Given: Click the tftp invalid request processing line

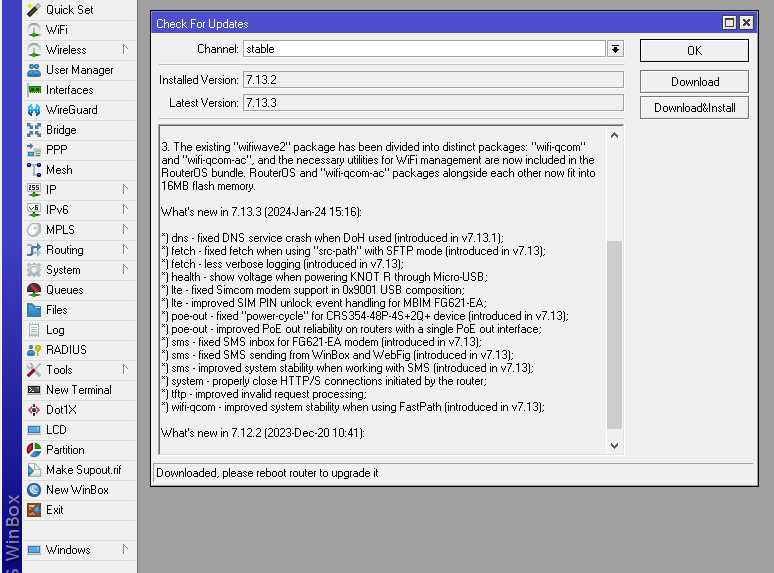Looking at the screenshot, I should tap(264, 394).
